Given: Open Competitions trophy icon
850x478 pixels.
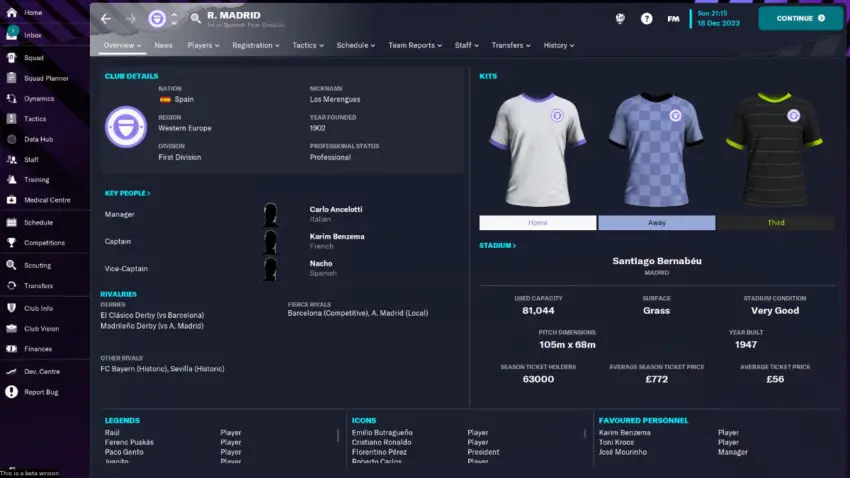Looking at the screenshot, I should tap(11, 243).
